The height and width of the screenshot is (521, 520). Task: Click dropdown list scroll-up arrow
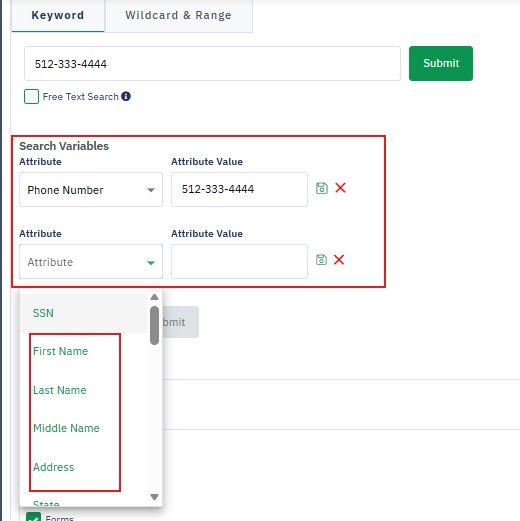click(154, 297)
